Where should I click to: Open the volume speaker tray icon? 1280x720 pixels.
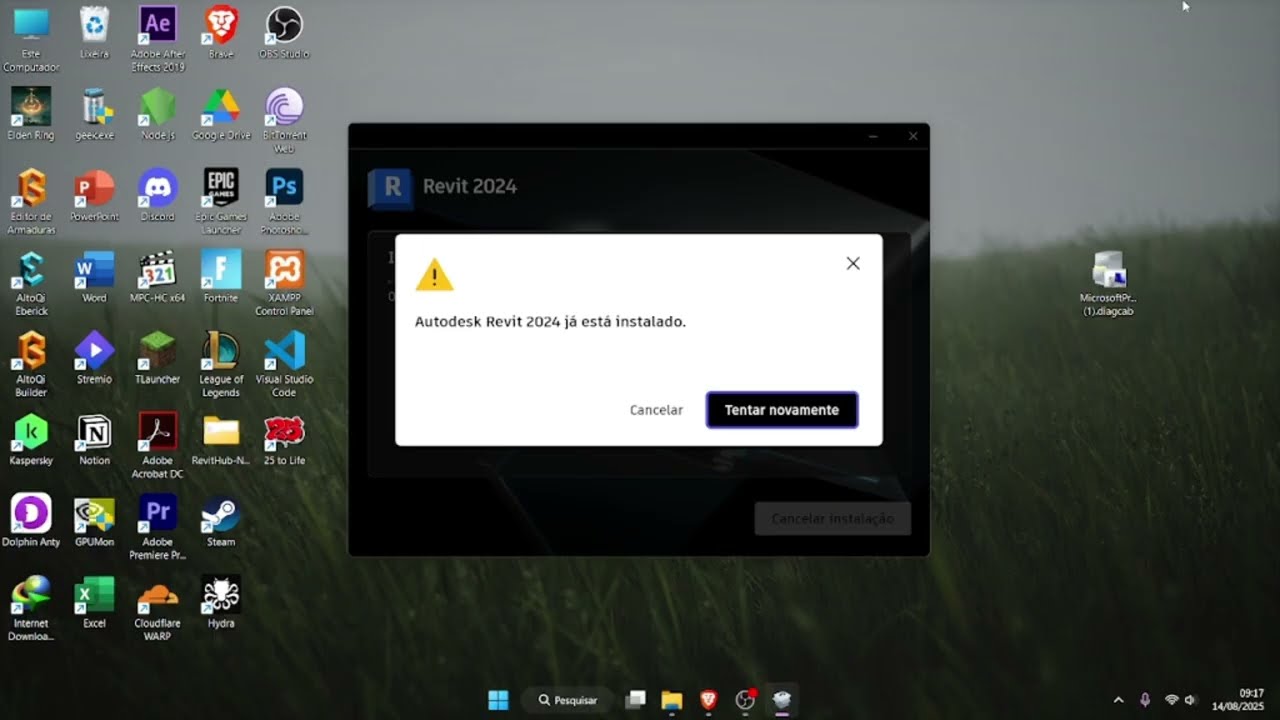pos(1190,700)
